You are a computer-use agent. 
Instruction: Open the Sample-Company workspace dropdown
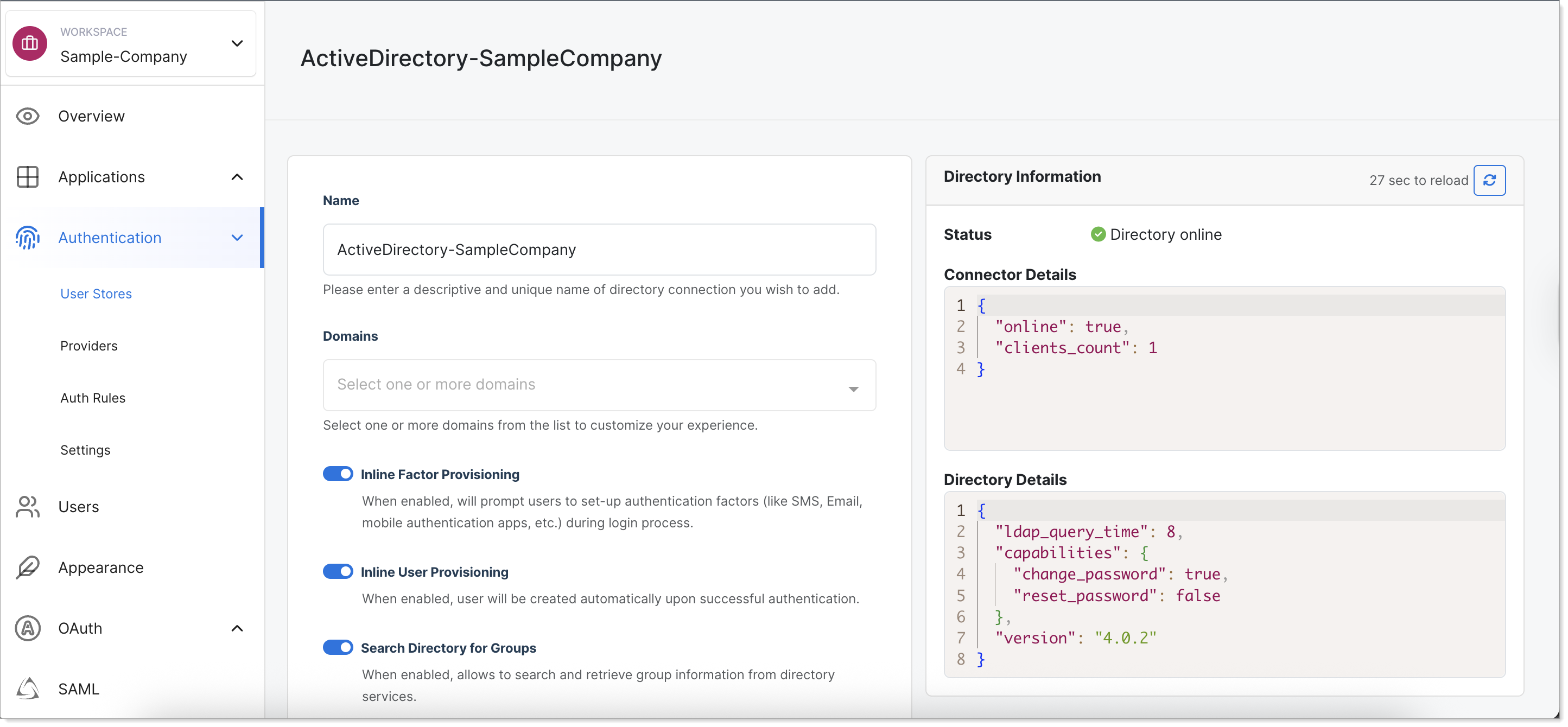point(131,44)
